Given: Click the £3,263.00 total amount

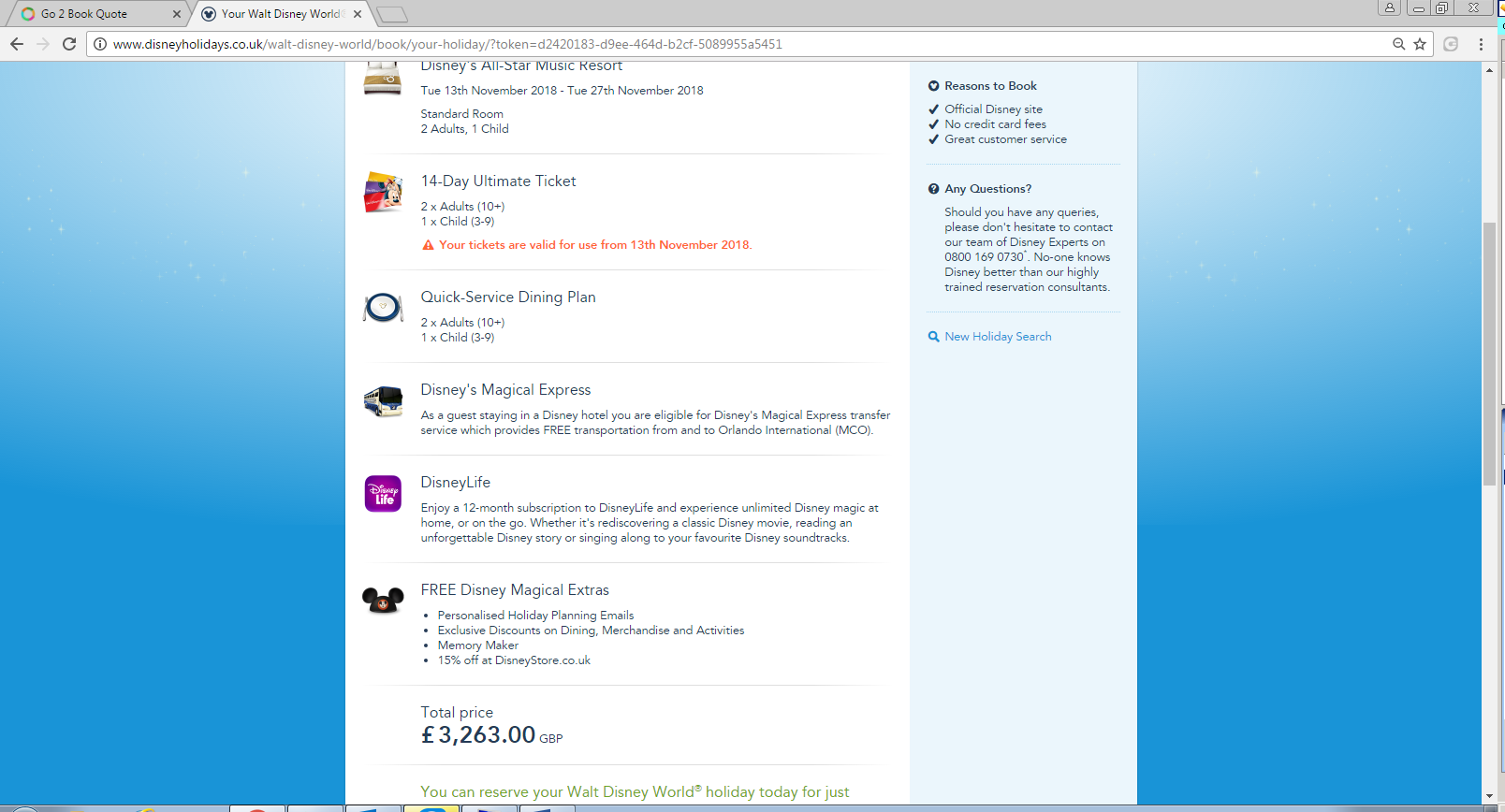Looking at the screenshot, I should [x=478, y=735].
